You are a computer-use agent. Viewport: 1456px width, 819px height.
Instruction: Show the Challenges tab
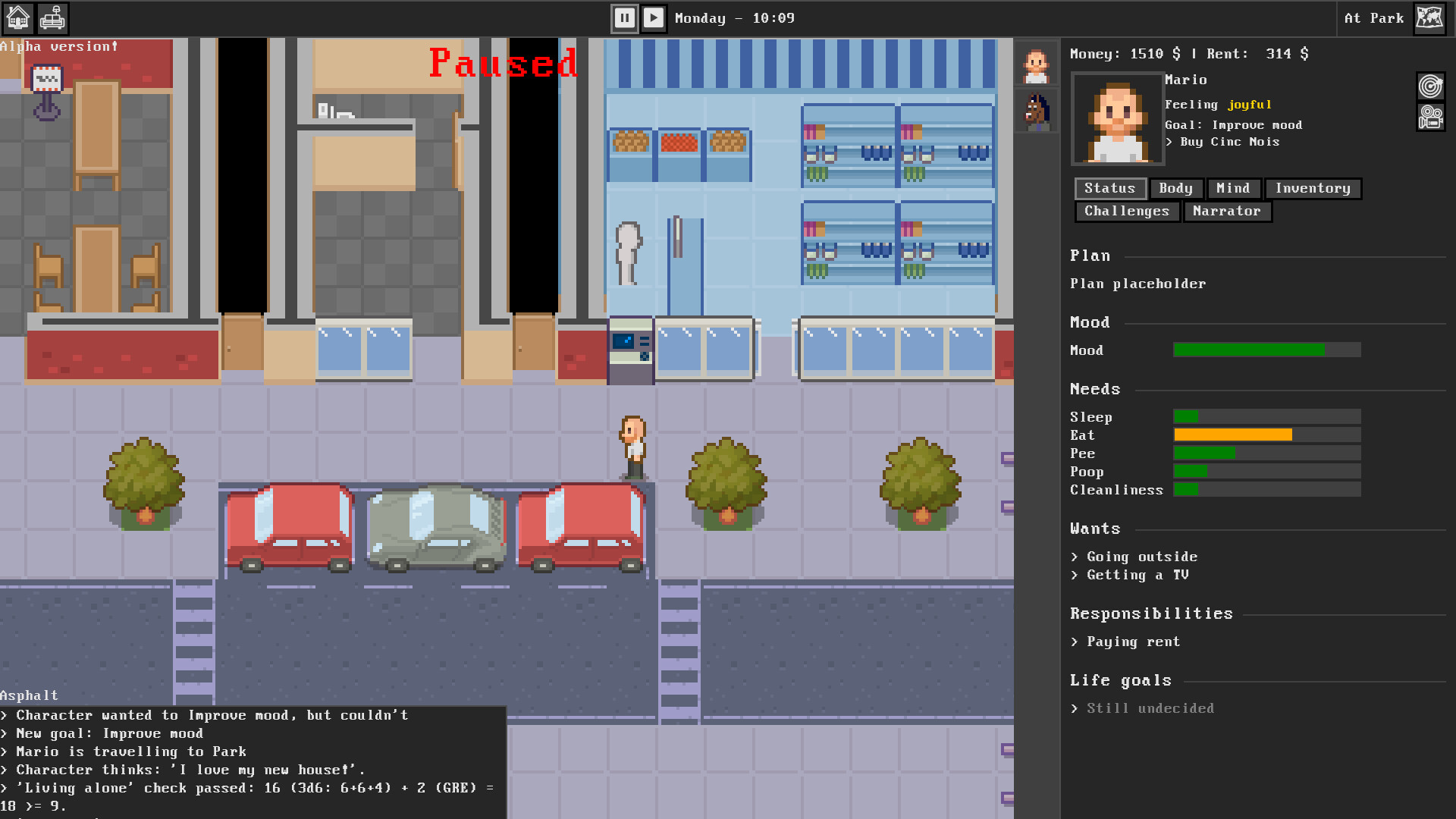tap(1126, 212)
